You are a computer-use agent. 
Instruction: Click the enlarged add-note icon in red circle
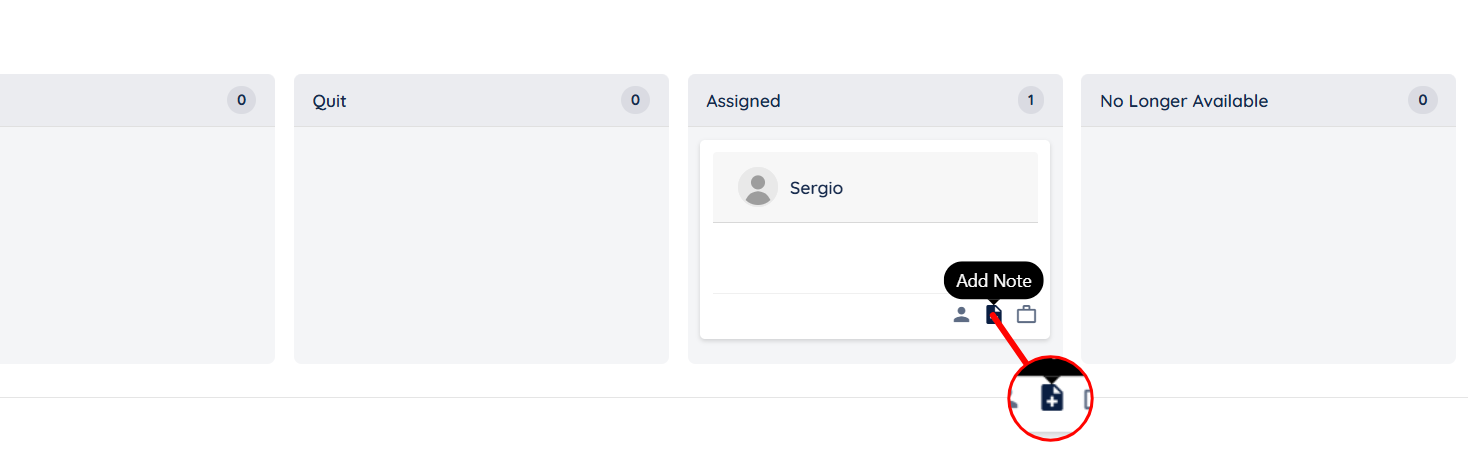[1051, 397]
